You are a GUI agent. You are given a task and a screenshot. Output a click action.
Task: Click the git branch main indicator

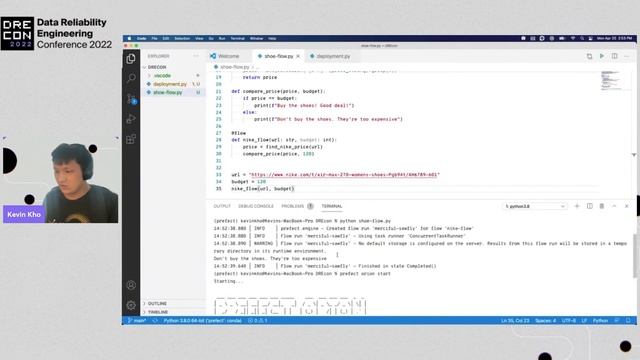pos(137,320)
